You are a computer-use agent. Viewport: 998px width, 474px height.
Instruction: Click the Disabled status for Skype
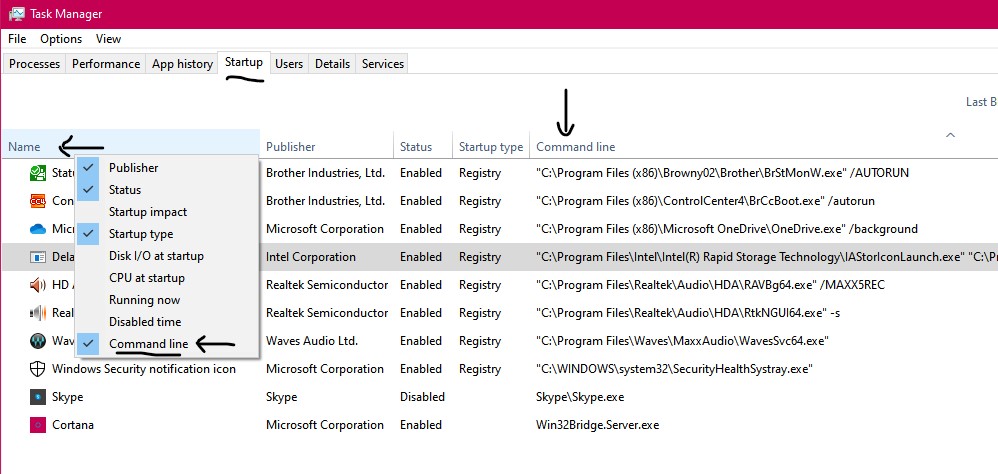[x=422, y=397]
